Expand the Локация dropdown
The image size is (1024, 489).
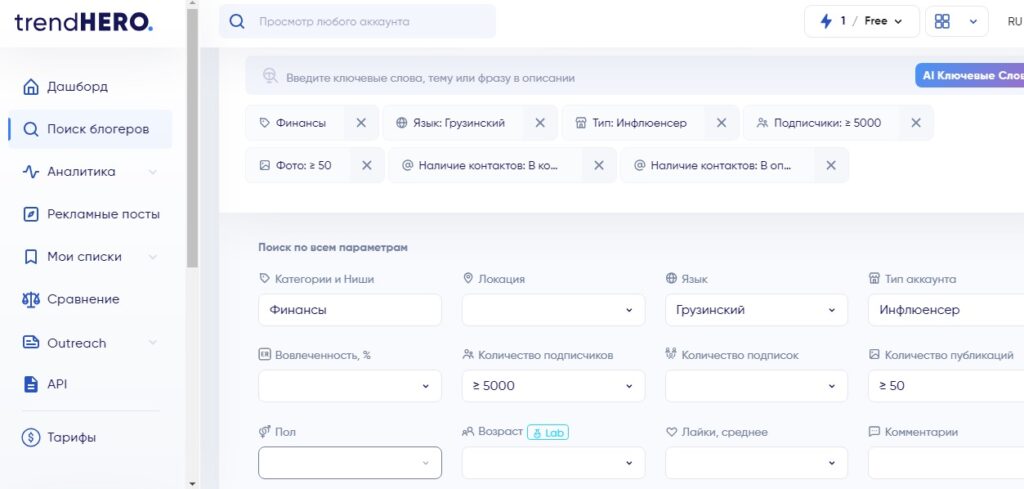[x=553, y=310]
